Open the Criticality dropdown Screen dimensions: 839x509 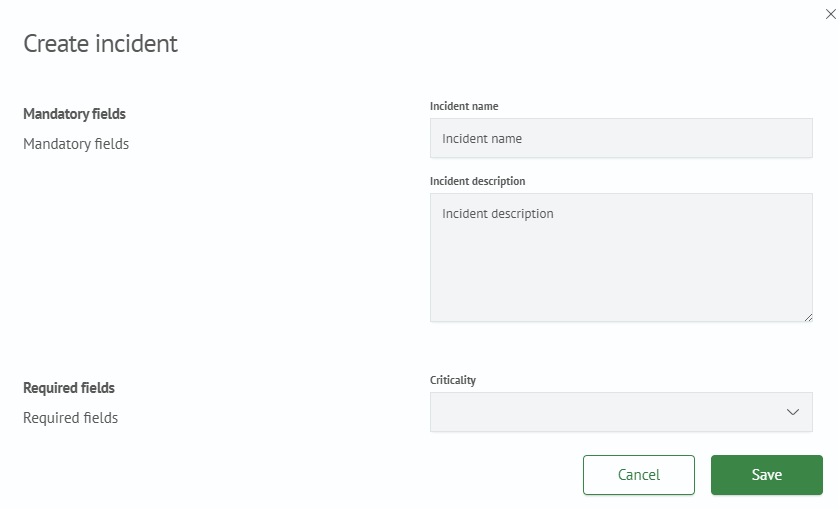pos(620,412)
